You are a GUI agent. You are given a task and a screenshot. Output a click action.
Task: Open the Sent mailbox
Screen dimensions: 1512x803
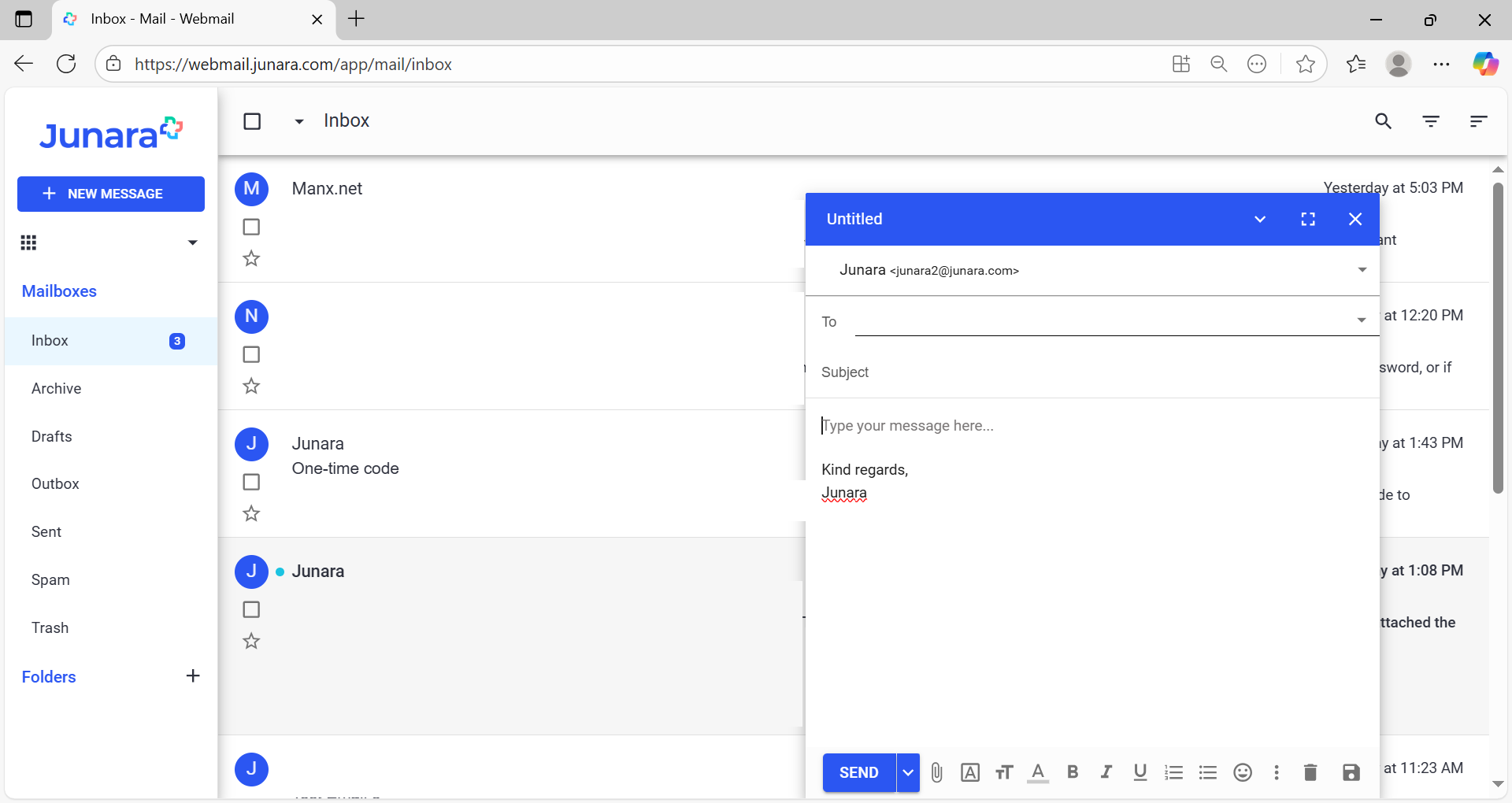[111, 532]
